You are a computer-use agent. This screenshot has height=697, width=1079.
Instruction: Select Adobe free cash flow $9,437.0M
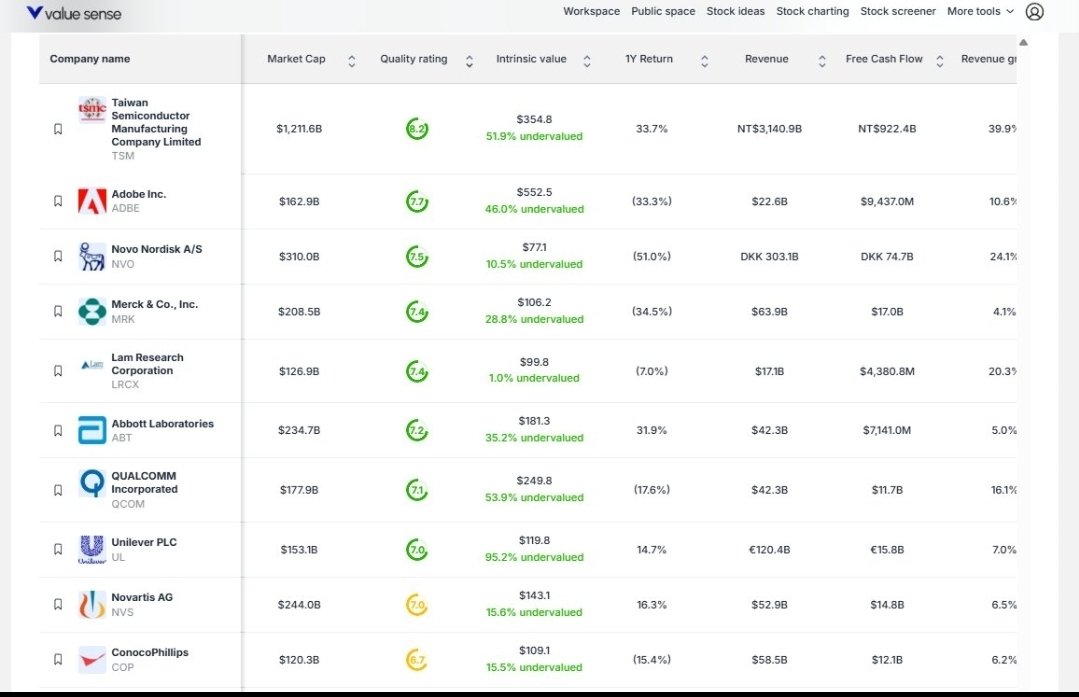(887, 202)
